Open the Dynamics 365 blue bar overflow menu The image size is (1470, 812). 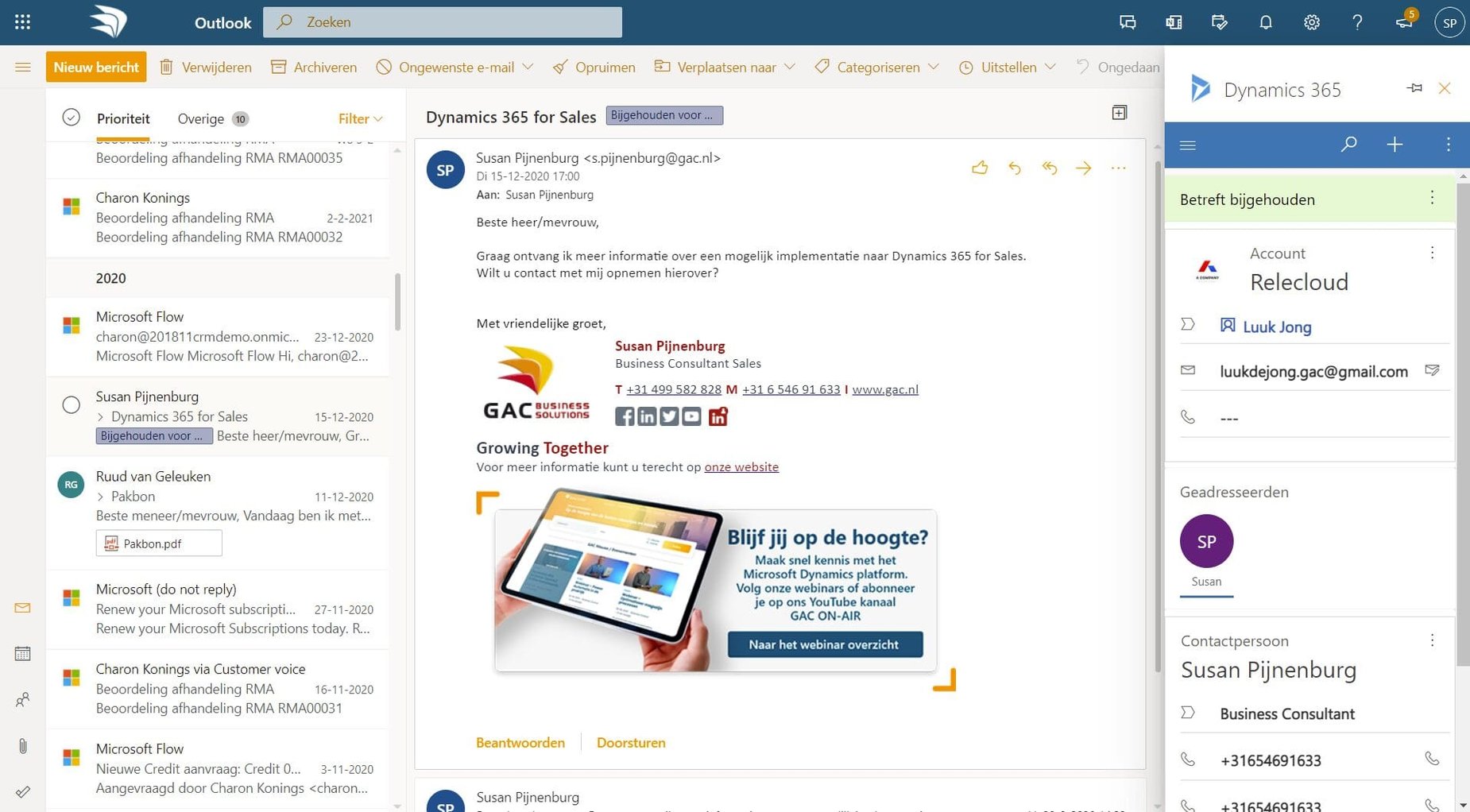tap(1448, 145)
